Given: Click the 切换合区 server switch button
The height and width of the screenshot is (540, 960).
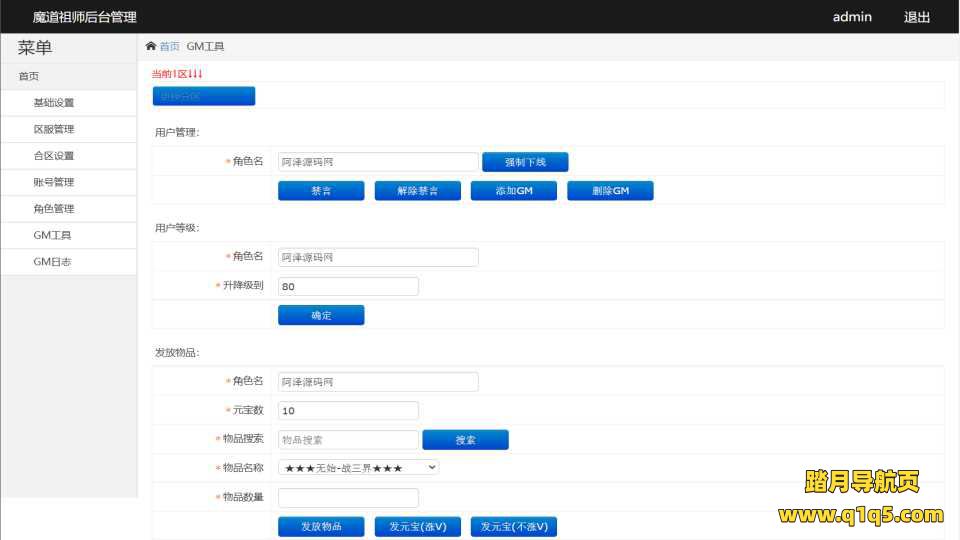Looking at the screenshot, I should [x=204, y=96].
